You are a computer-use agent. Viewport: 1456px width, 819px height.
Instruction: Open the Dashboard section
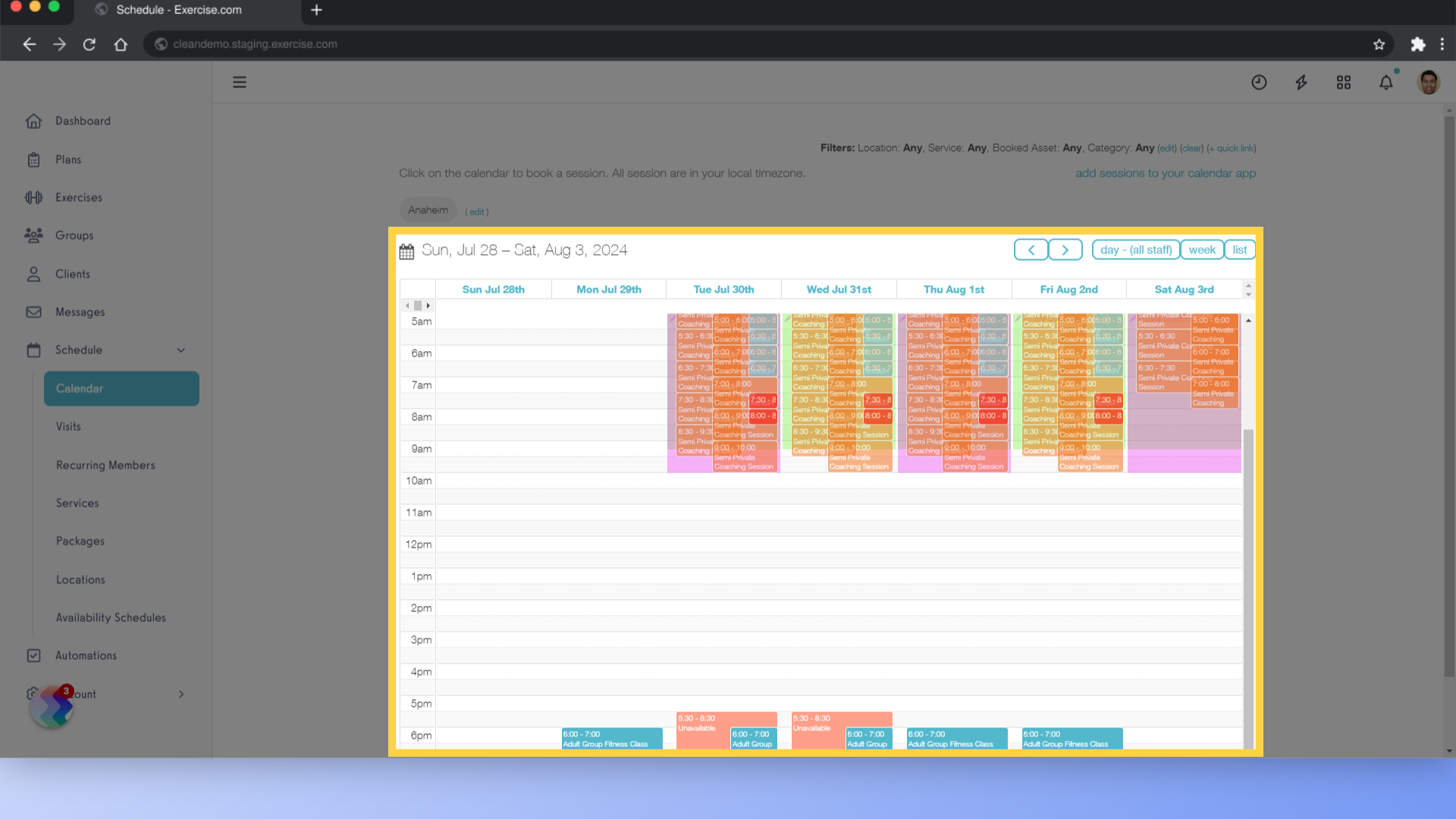point(82,120)
